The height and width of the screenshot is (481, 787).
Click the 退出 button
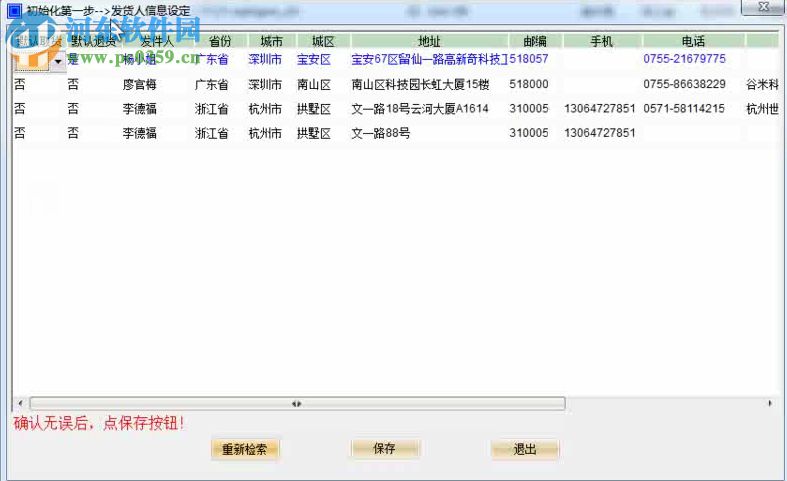tap(524, 449)
